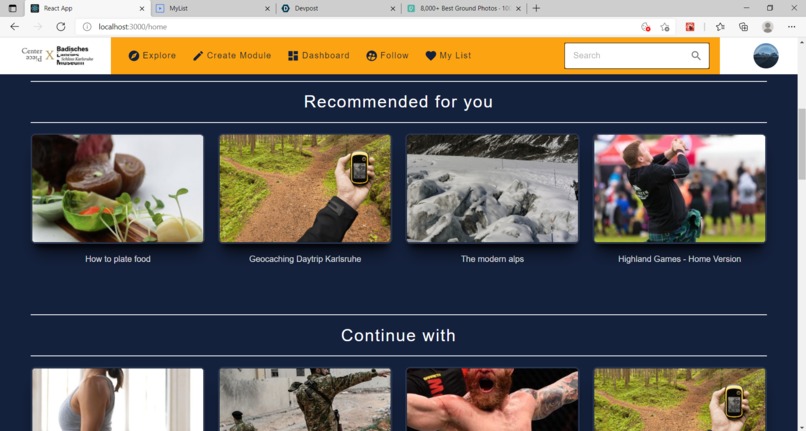Open the user profile avatar
Image resolution: width=806 pixels, height=431 pixels.
point(765,56)
